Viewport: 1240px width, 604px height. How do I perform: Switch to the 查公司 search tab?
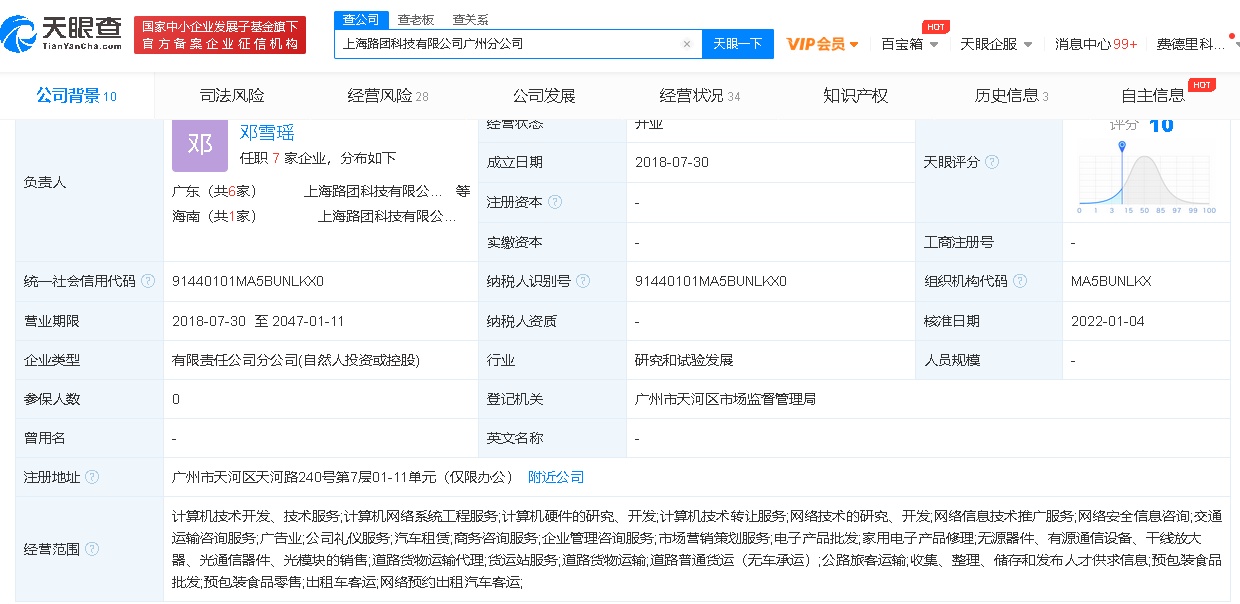tap(360, 19)
